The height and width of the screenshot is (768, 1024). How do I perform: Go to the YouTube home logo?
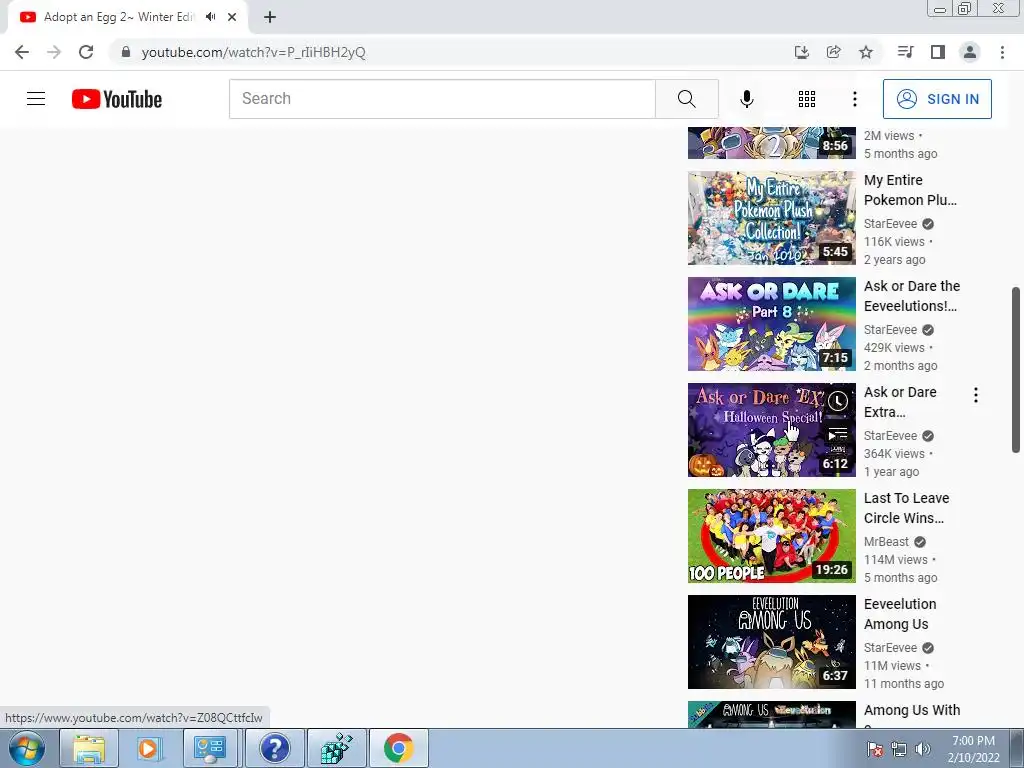117,99
